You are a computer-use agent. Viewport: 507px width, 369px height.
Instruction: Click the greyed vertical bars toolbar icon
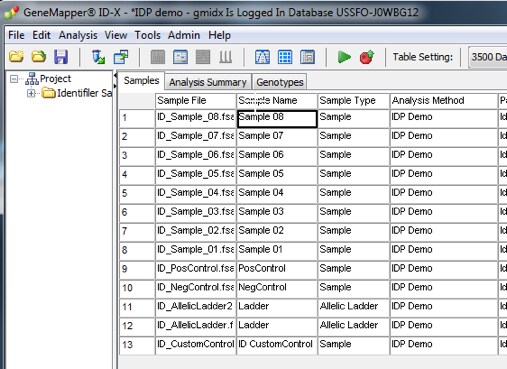pyautogui.click(x=226, y=57)
